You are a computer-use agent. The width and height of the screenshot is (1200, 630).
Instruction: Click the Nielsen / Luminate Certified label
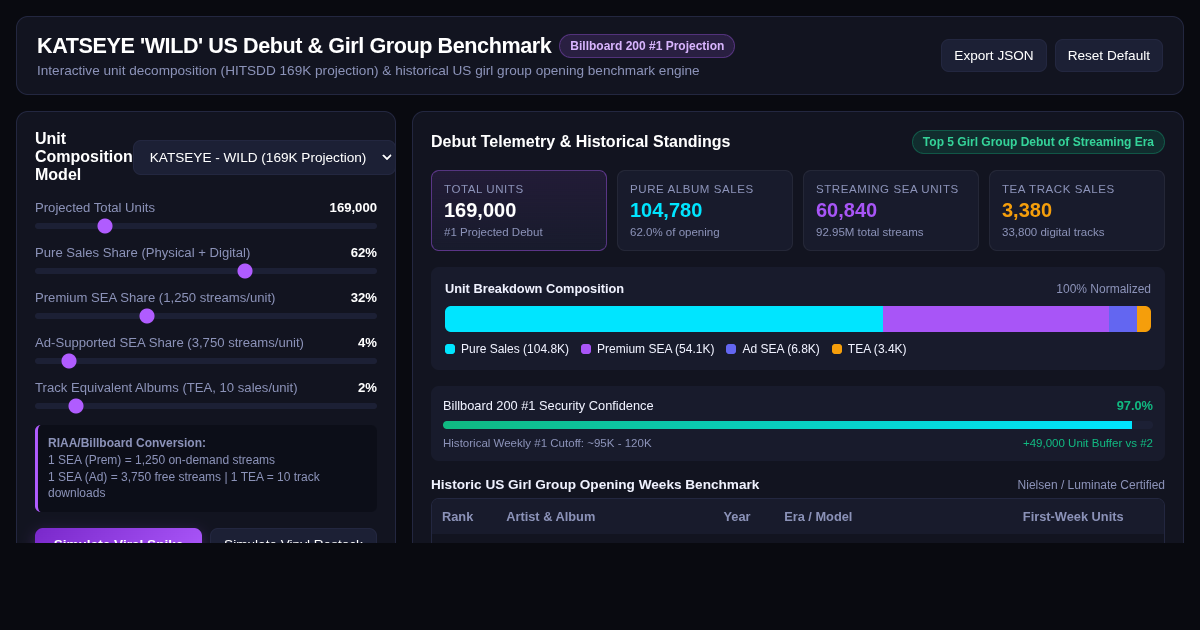coord(1091,485)
